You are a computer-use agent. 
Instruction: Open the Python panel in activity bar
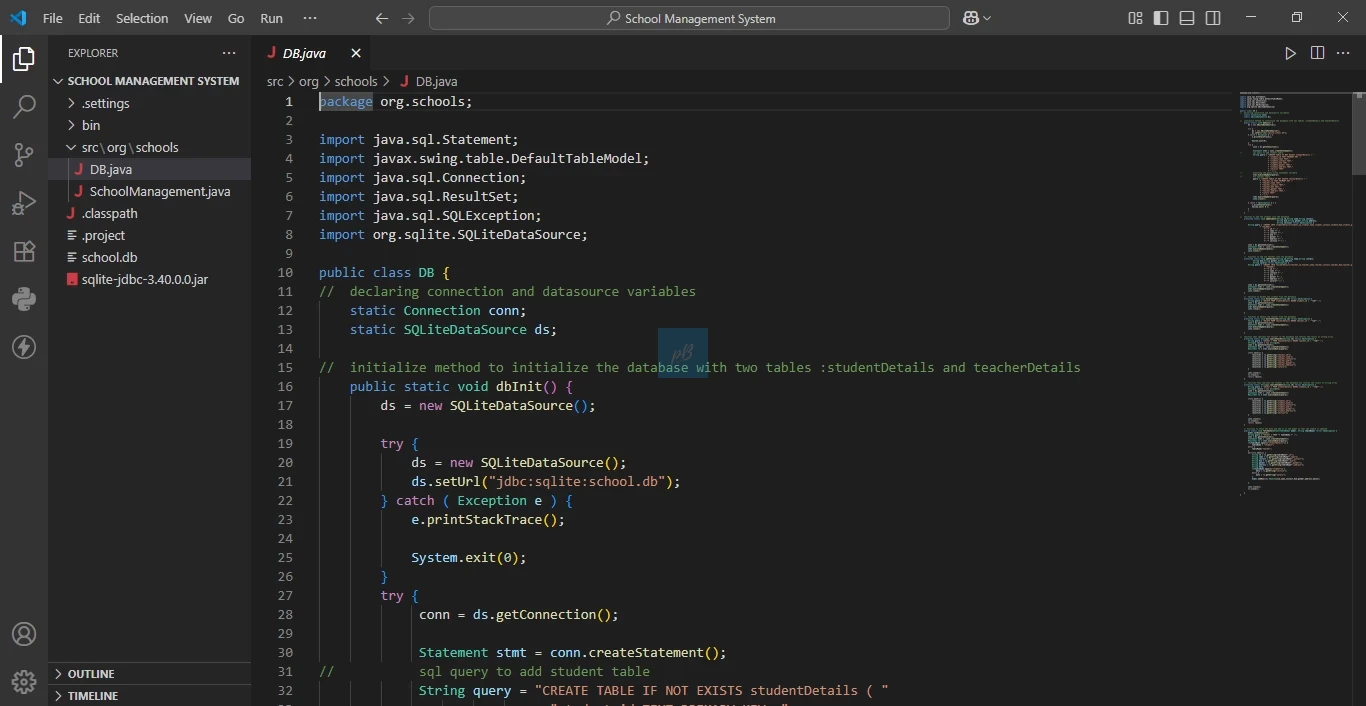[x=24, y=299]
